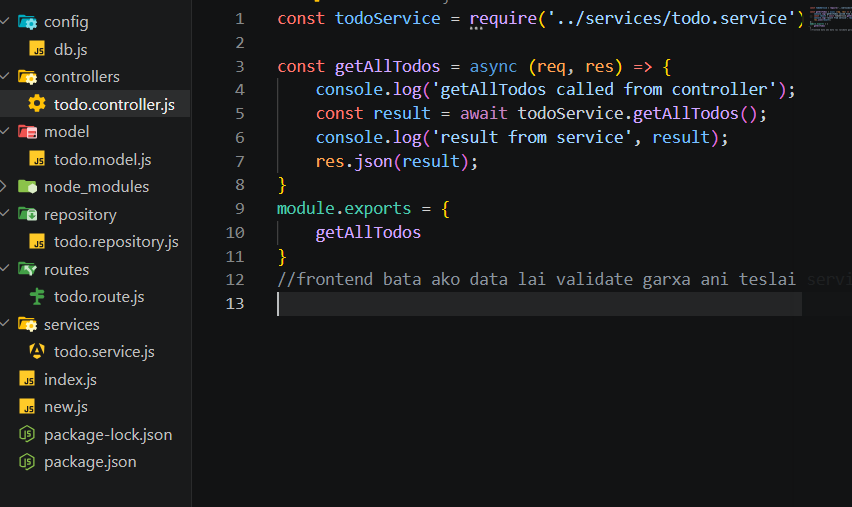The image size is (852, 507).
Task: Open todo.route.js file
Action: coord(99,297)
